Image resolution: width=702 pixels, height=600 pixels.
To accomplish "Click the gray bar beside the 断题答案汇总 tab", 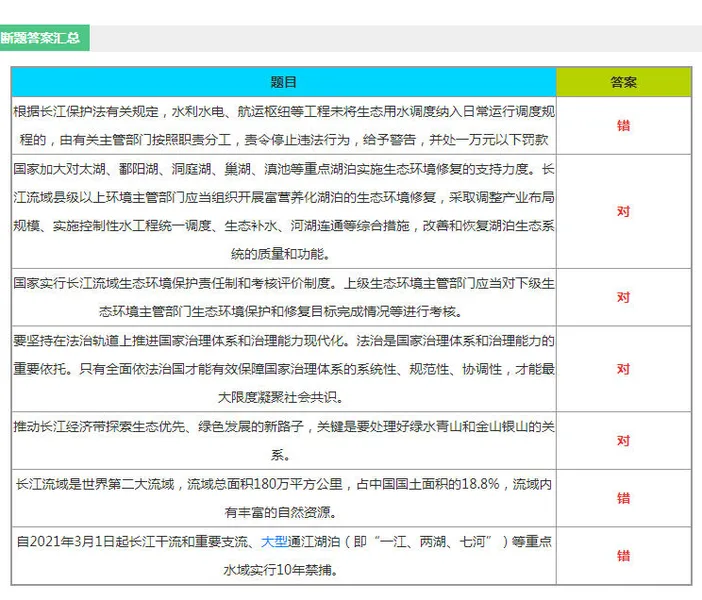I will tap(400, 38).
